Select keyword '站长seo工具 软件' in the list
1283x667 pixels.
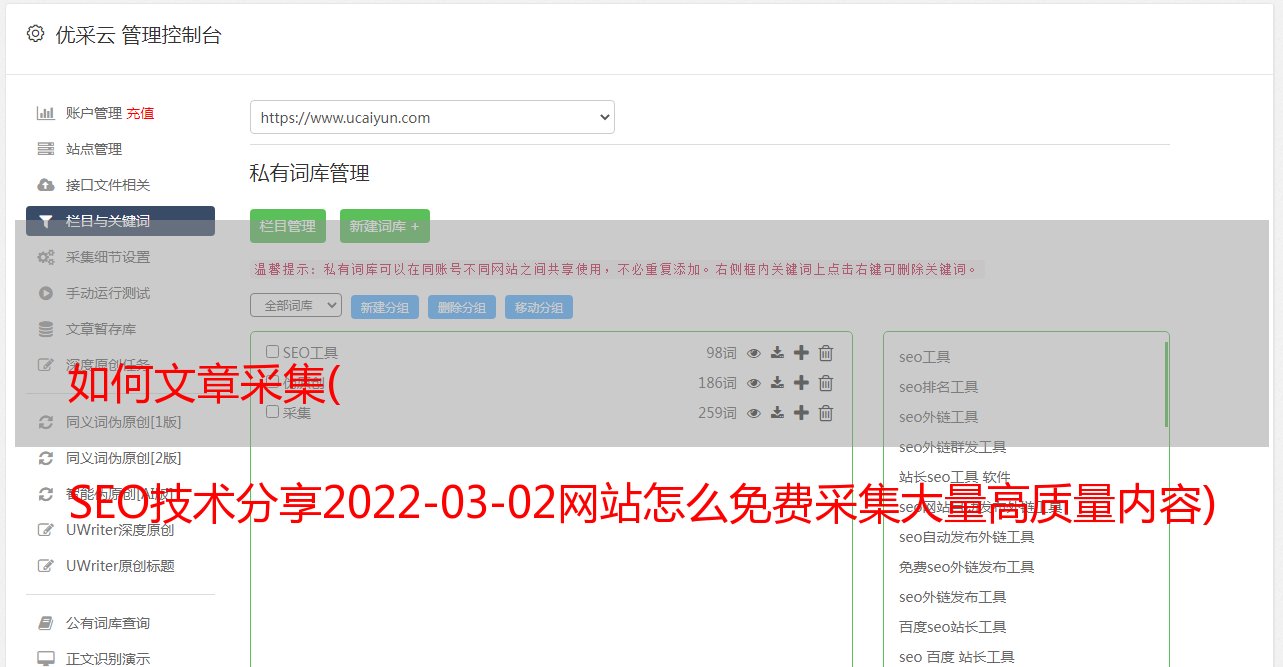point(955,477)
